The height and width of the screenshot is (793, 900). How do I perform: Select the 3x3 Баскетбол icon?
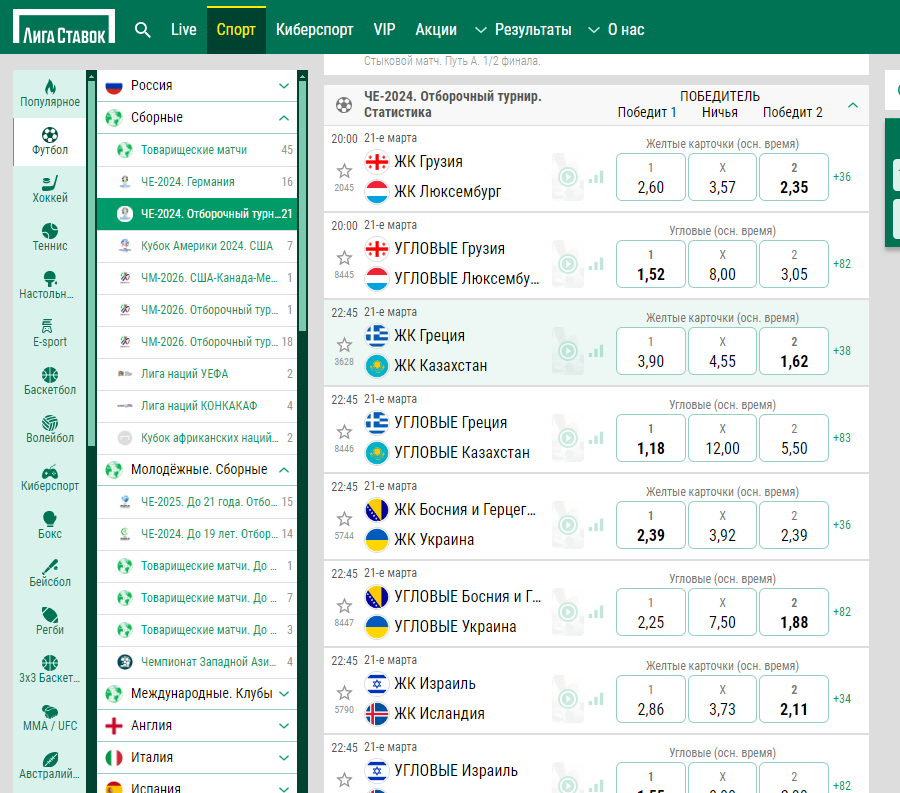[50, 663]
